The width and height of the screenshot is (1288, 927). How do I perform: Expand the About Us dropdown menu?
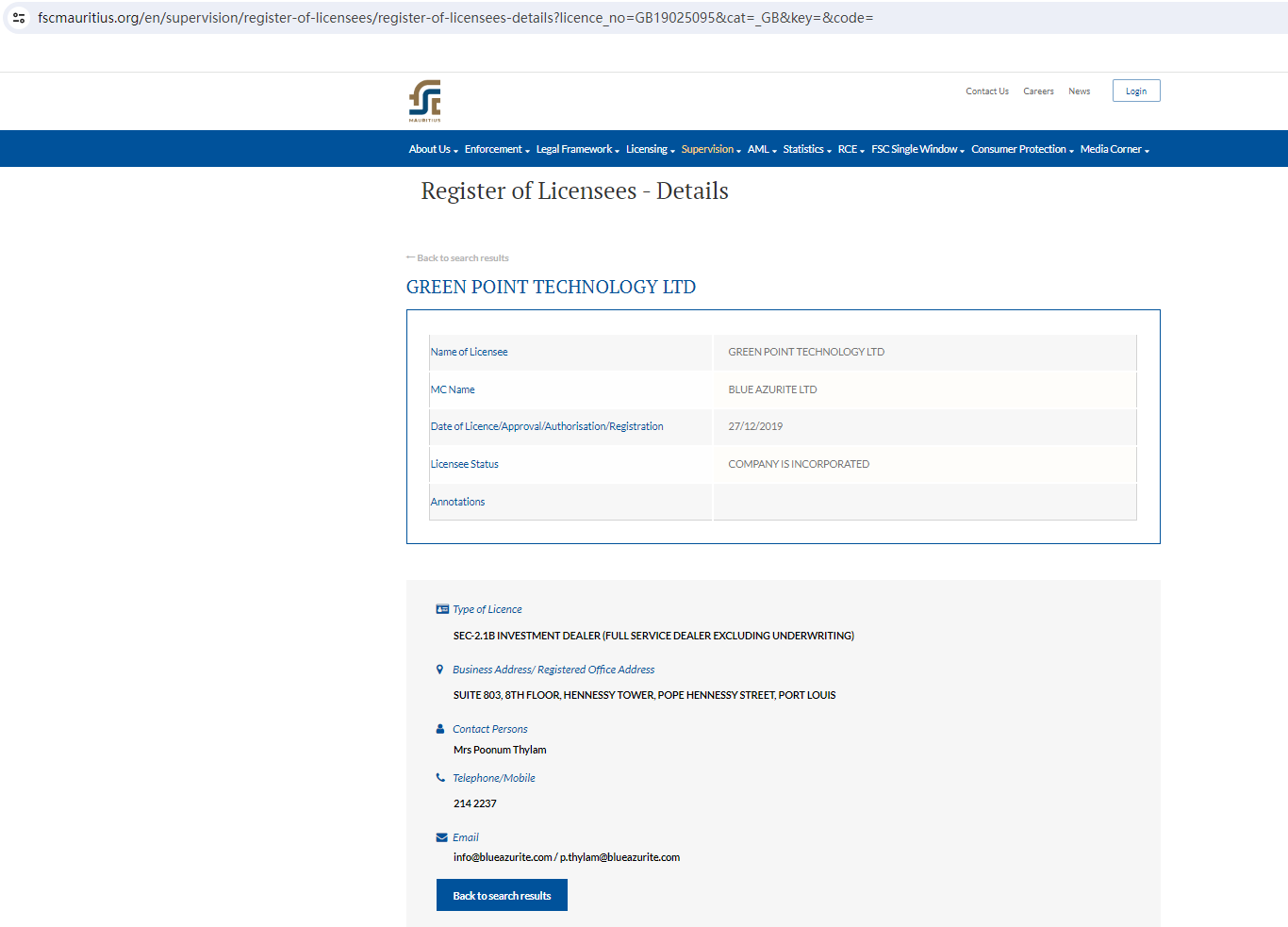[433, 149]
